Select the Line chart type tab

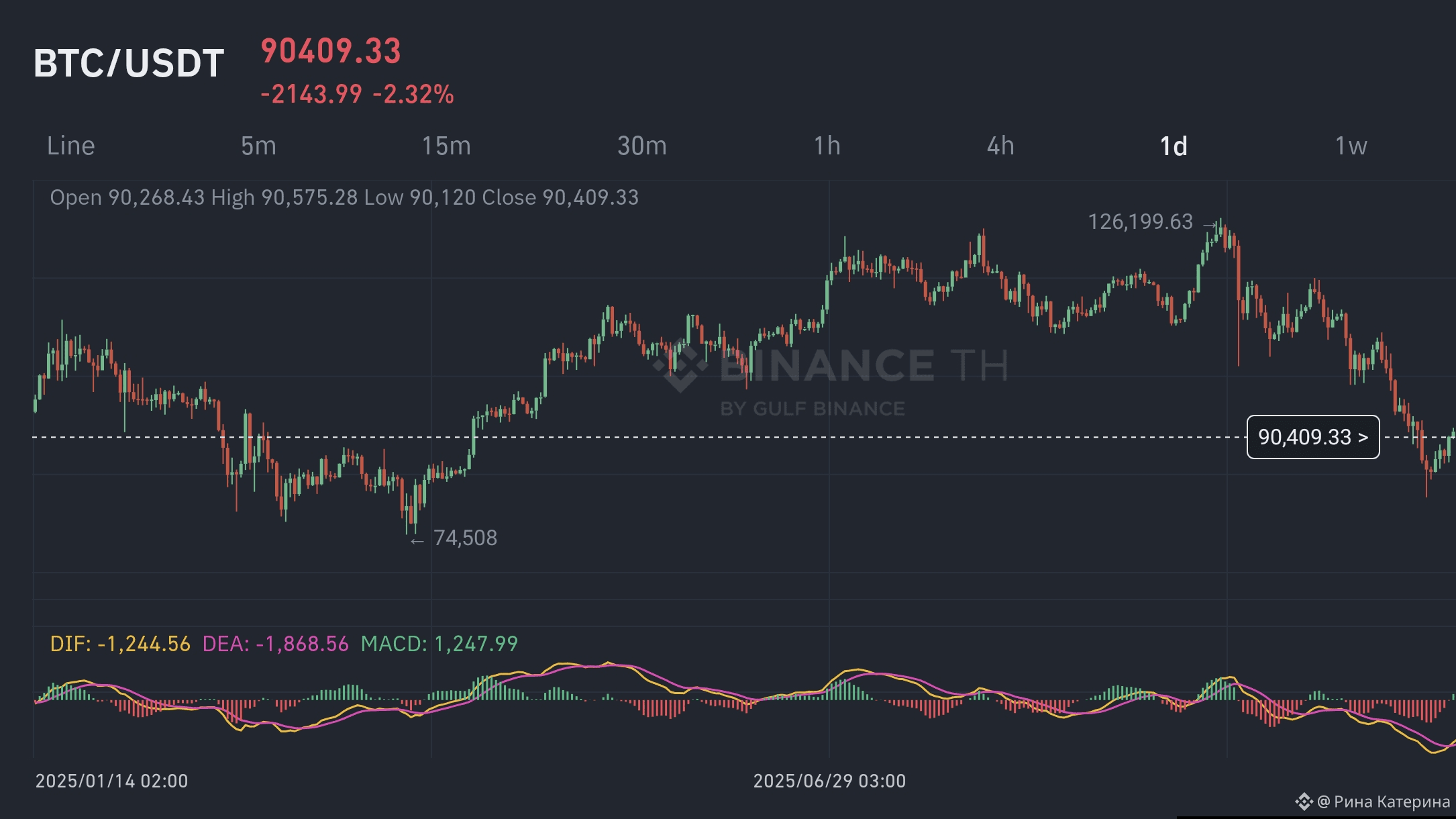(71, 146)
